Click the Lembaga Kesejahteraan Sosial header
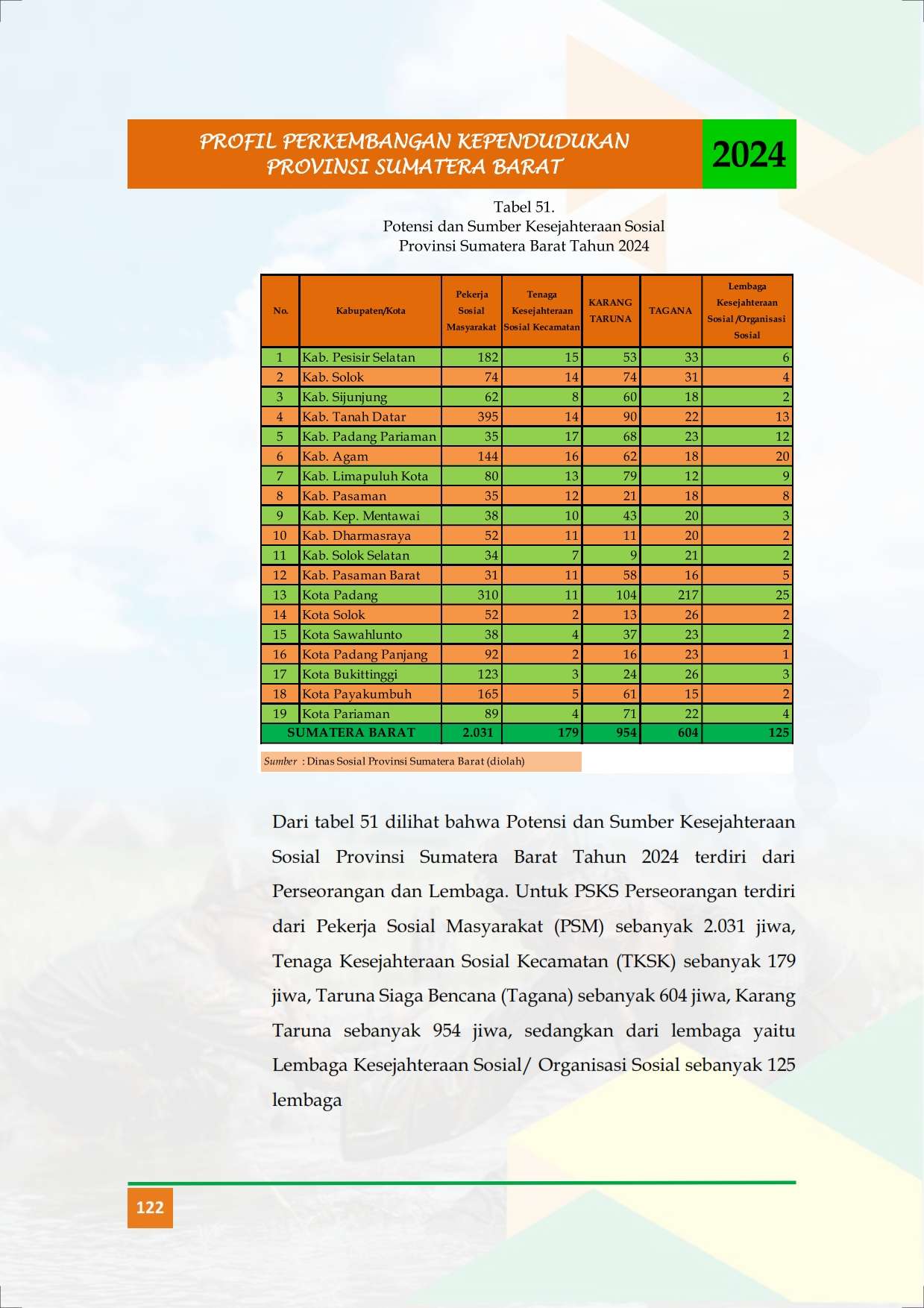This screenshot has width=924, height=1308. click(x=747, y=311)
